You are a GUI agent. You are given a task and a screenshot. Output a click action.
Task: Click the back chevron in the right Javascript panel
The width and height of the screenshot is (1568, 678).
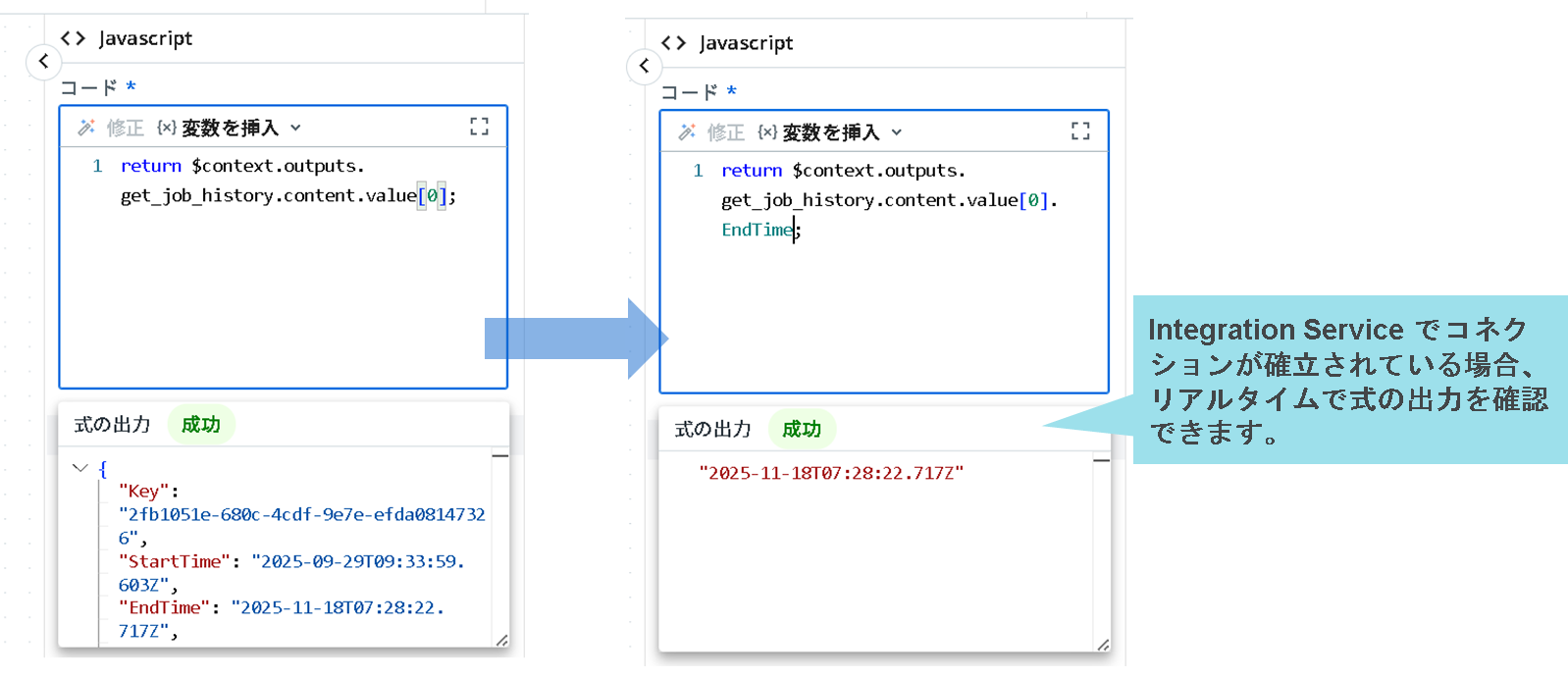pos(644,66)
